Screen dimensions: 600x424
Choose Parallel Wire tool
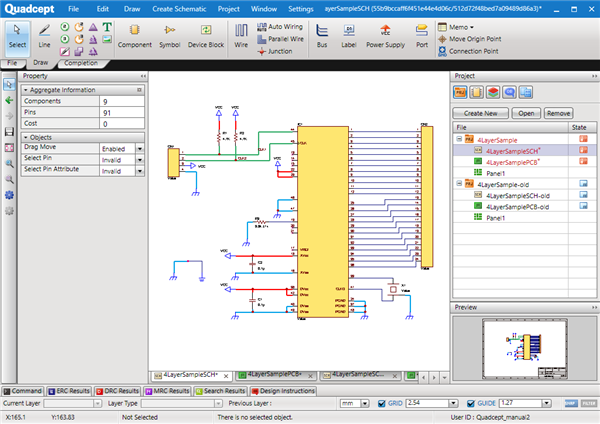(x=280, y=39)
